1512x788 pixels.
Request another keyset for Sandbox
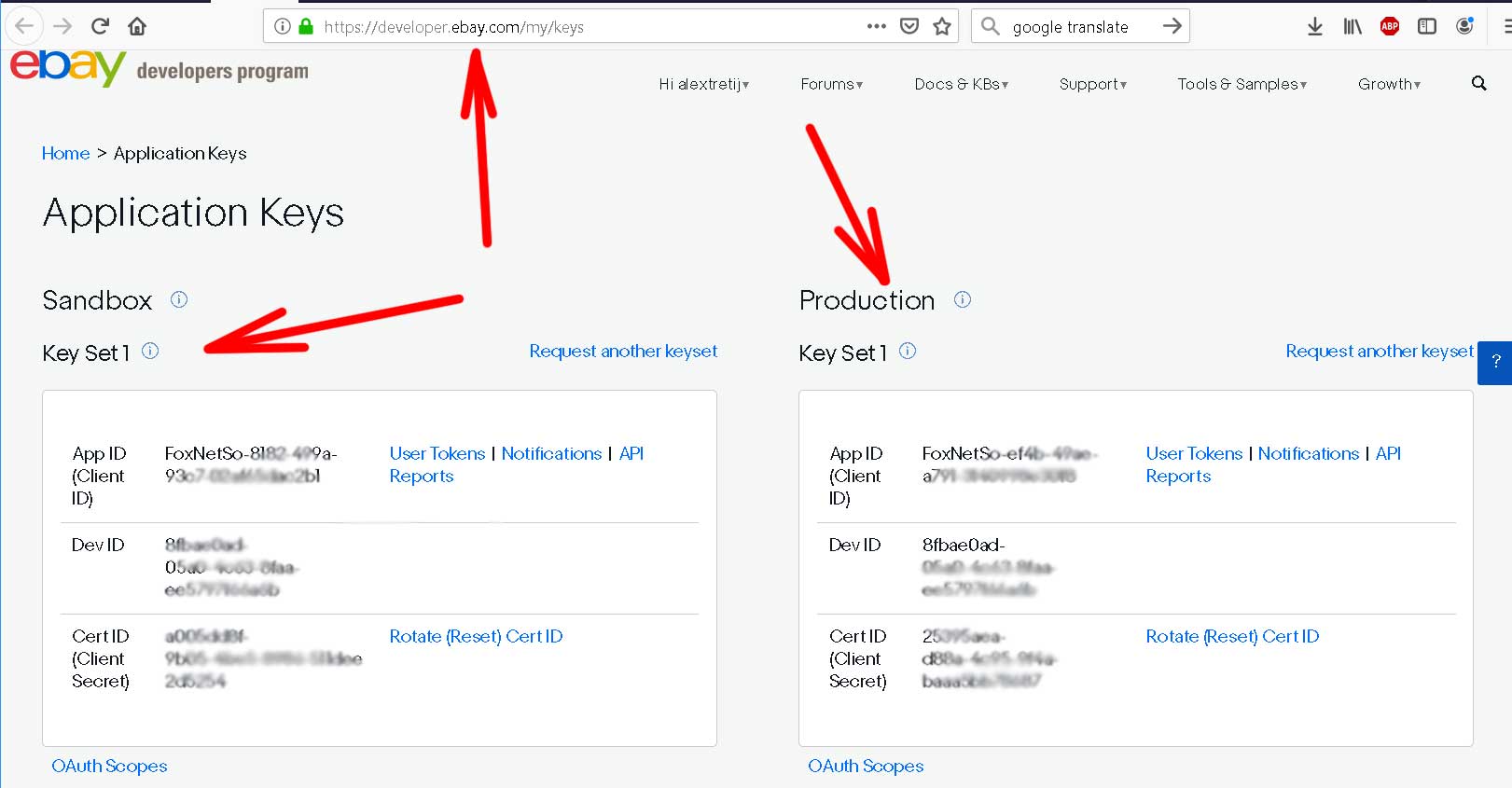pos(623,351)
